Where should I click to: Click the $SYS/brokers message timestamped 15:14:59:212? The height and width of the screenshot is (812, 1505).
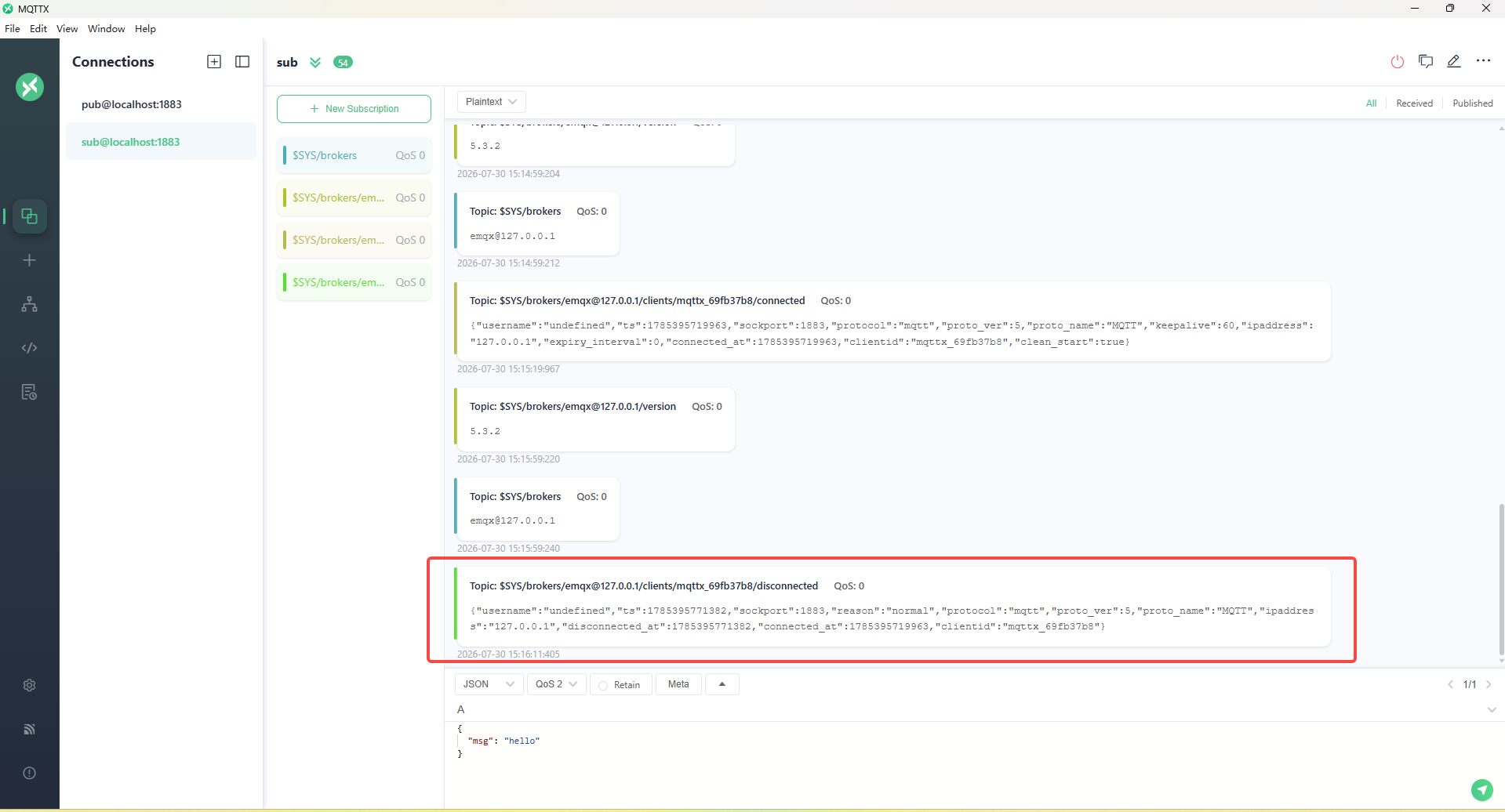536,224
